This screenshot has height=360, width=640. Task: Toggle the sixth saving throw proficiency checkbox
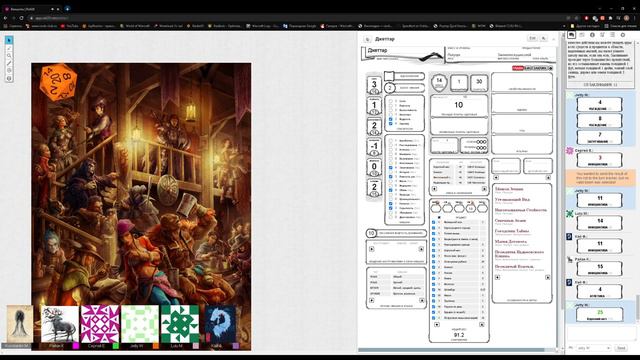coord(391,124)
